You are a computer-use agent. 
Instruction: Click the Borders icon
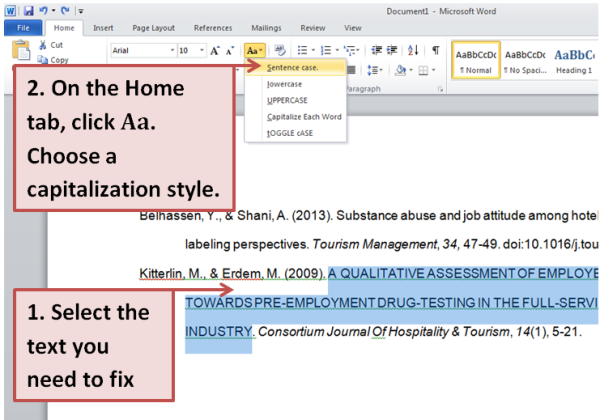pyautogui.click(x=423, y=70)
